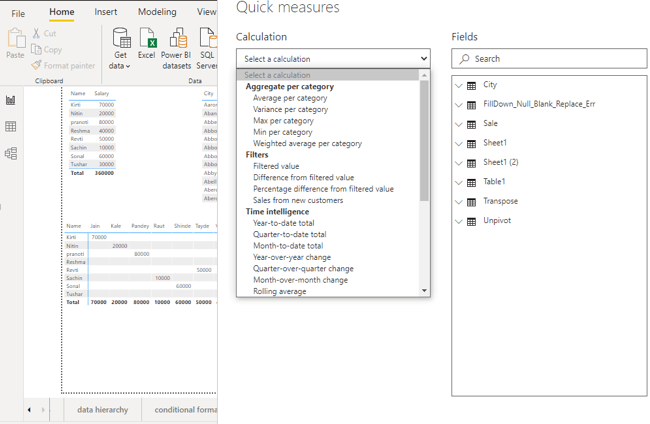Choose Variance per category
This screenshot has width=650, height=424.
click(x=291, y=109)
